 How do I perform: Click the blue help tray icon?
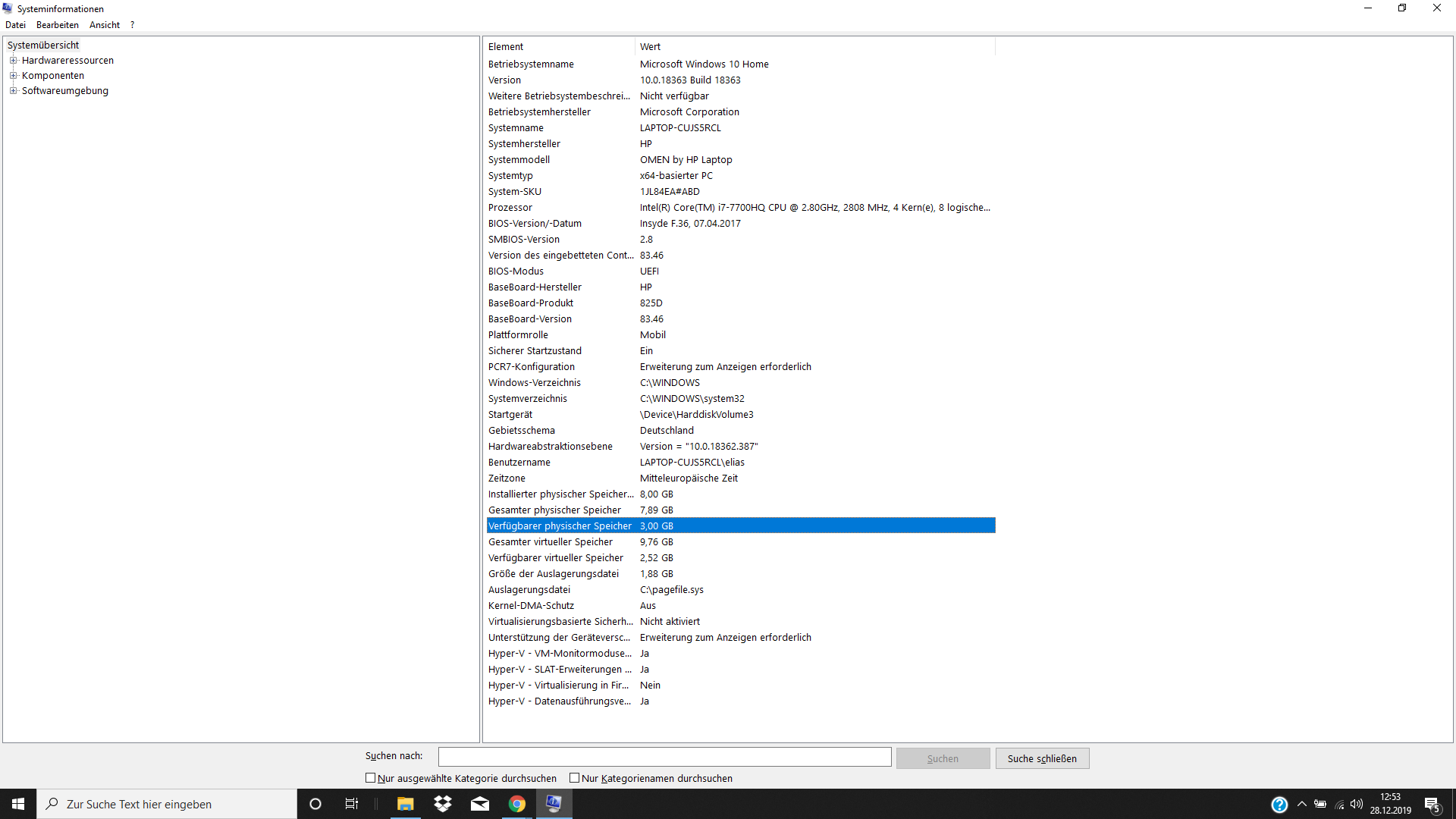tap(1279, 805)
